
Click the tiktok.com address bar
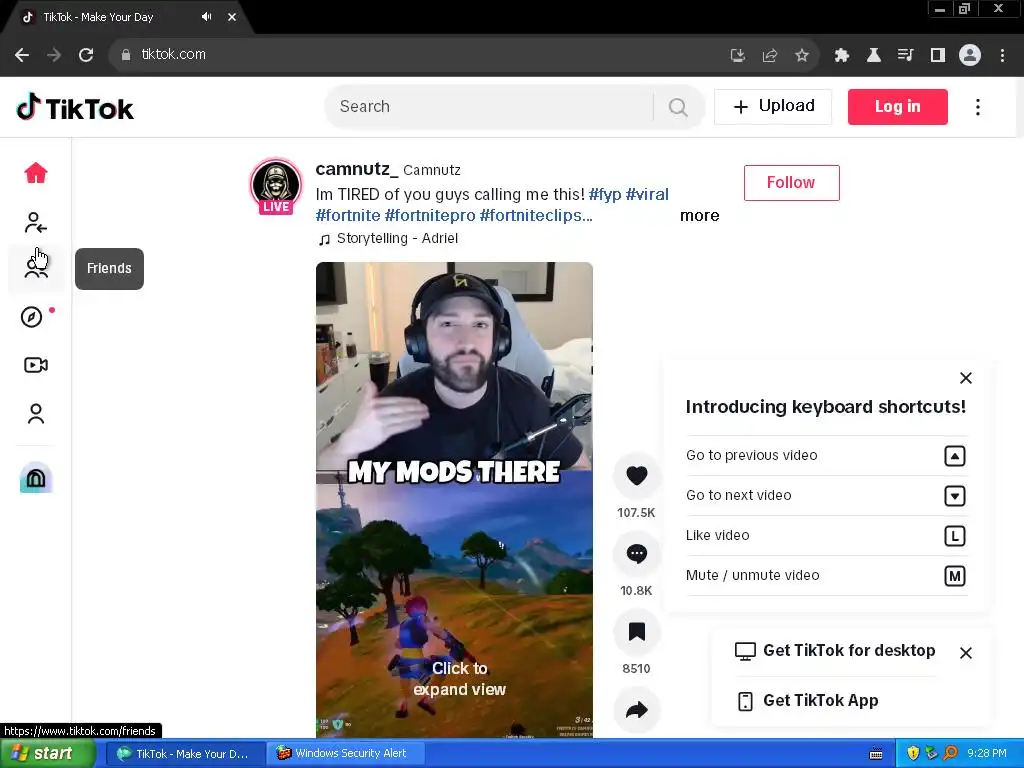point(418,55)
